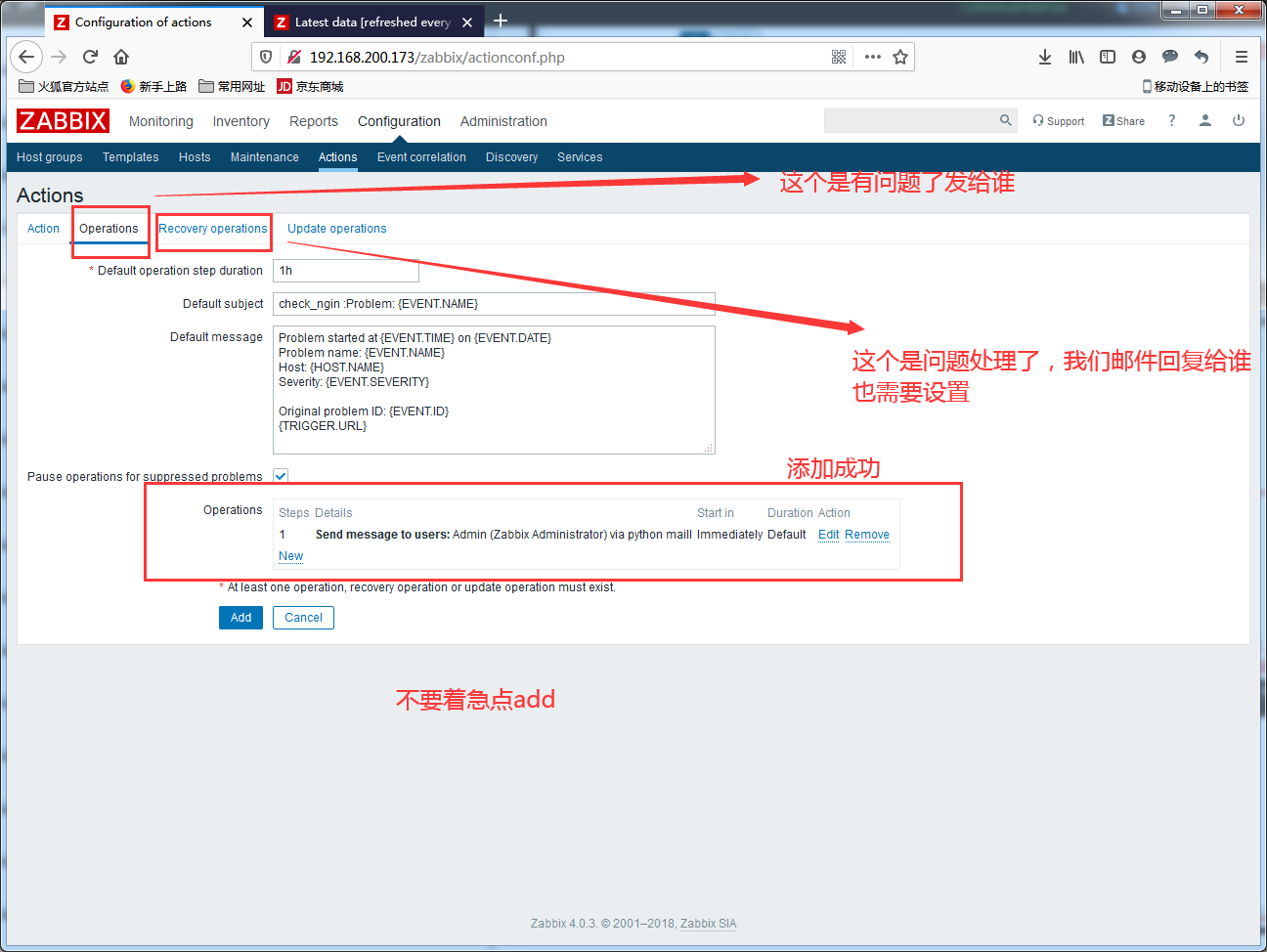The height and width of the screenshot is (952, 1267).
Task: Open the 京东商城 bookmark
Action: (310, 86)
